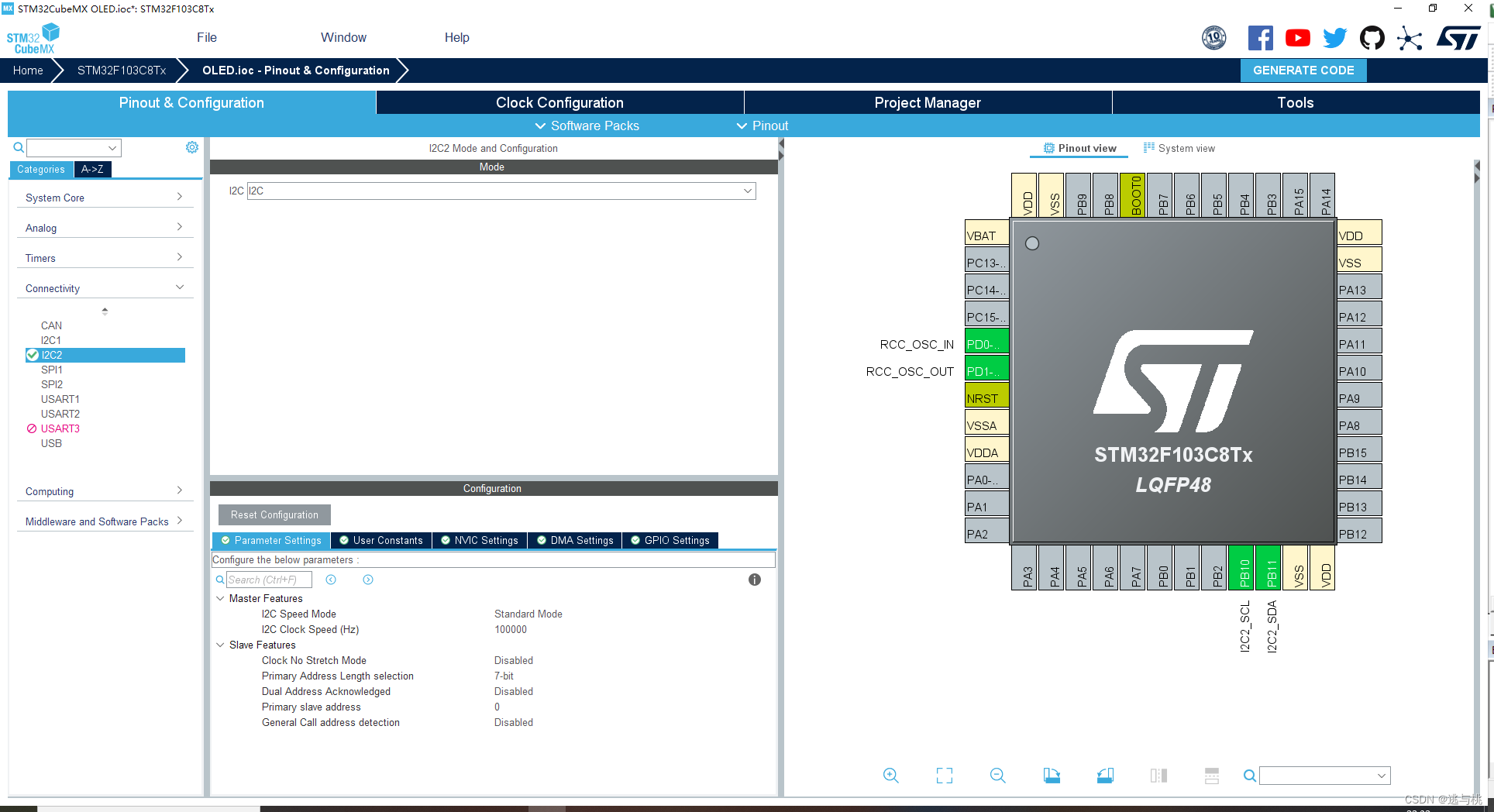This screenshot has height=812, width=1494.
Task: Show the parameter info icon
Action: pyautogui.click(x=755, y=580)
